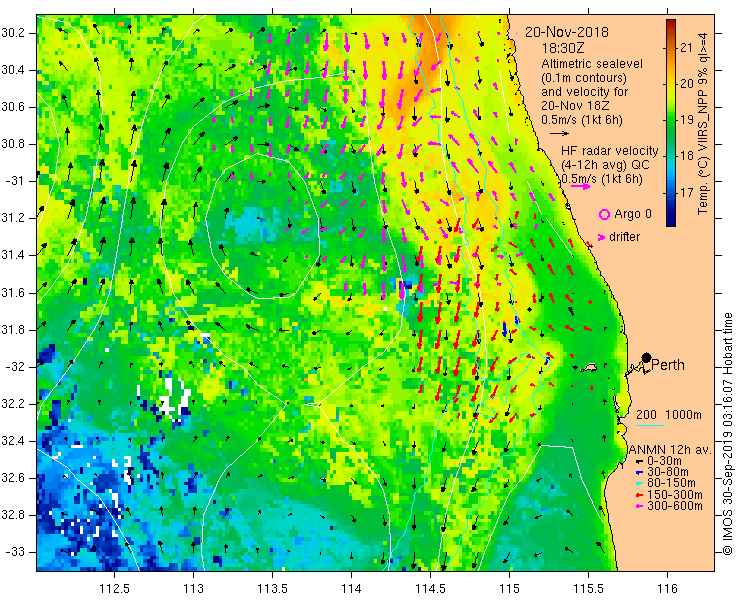Click the latitude axis label -32
This screenshot has height=600, width=740.
pyautogui.click(x=16, y=367)
